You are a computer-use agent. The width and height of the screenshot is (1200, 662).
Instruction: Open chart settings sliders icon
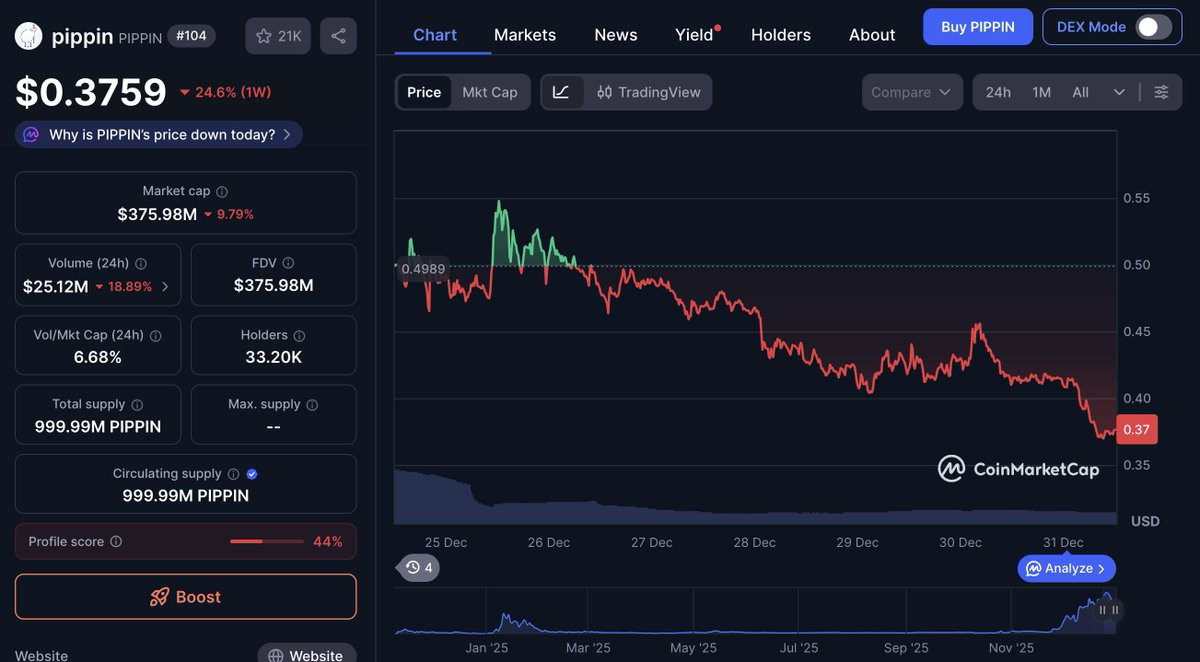(x=1161, y=92)
